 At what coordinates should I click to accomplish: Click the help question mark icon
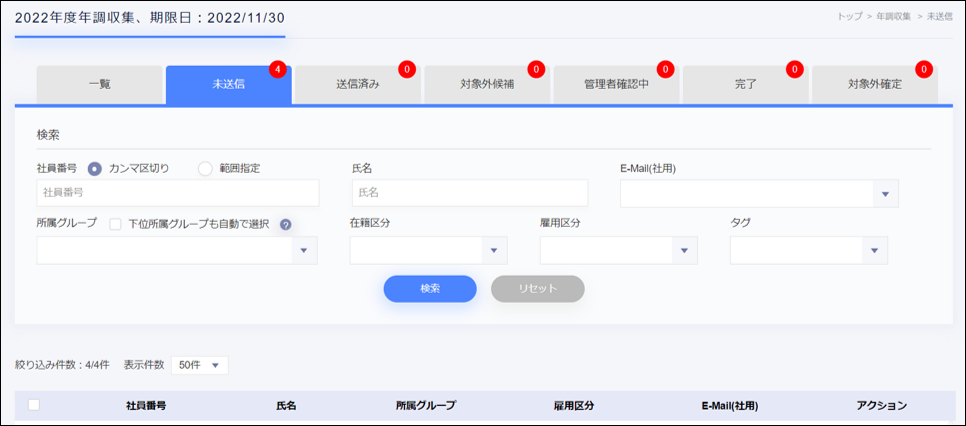(285, 224)
